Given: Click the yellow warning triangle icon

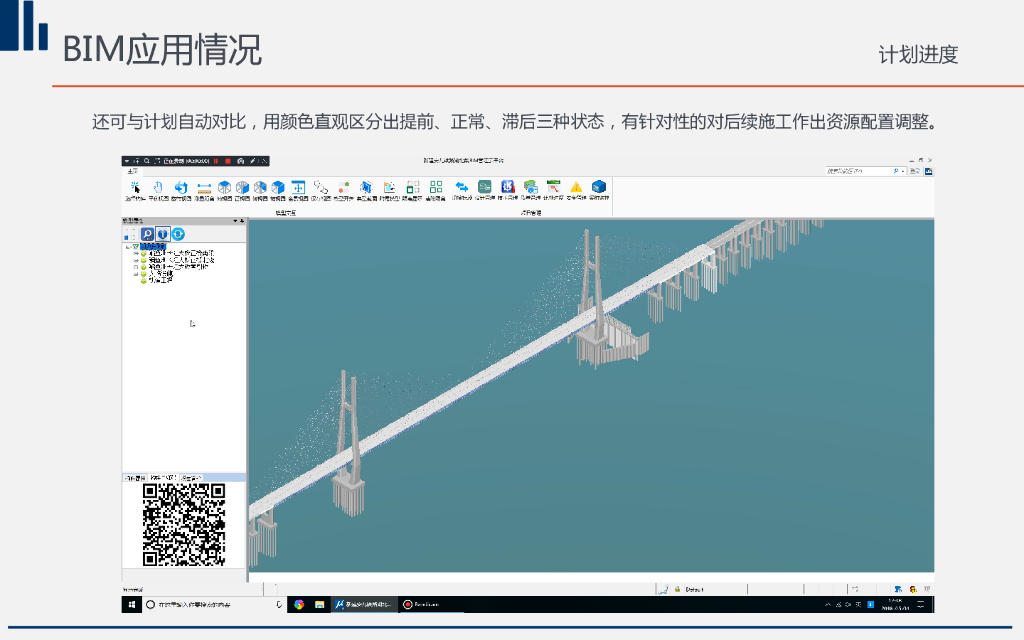Looking at the screenshot, I should tap(576, 187).
